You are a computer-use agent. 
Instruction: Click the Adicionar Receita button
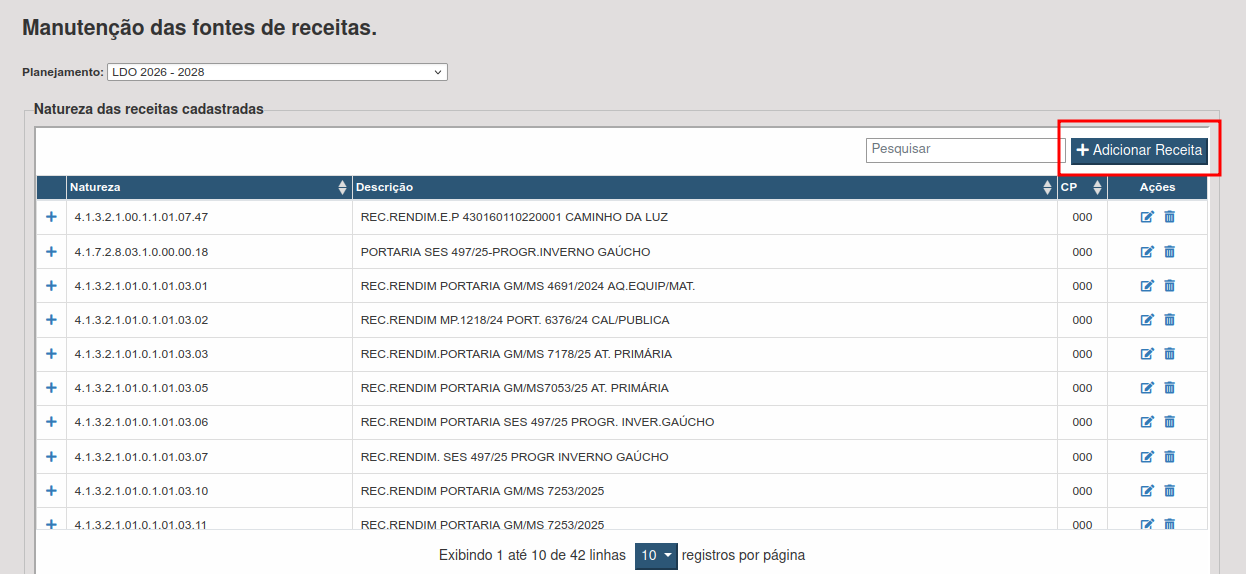coord(1139,151)
